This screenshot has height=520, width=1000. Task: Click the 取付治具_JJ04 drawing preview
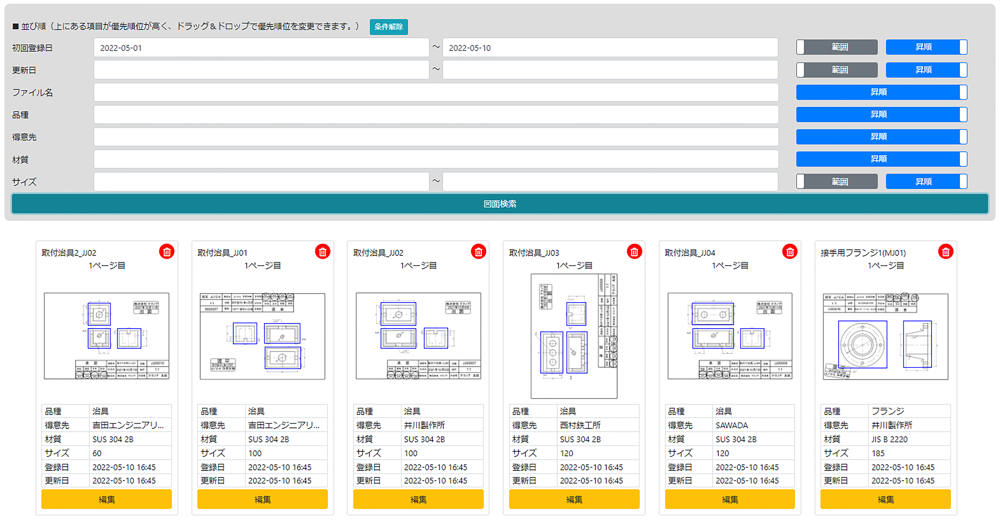tap(730, 336)
